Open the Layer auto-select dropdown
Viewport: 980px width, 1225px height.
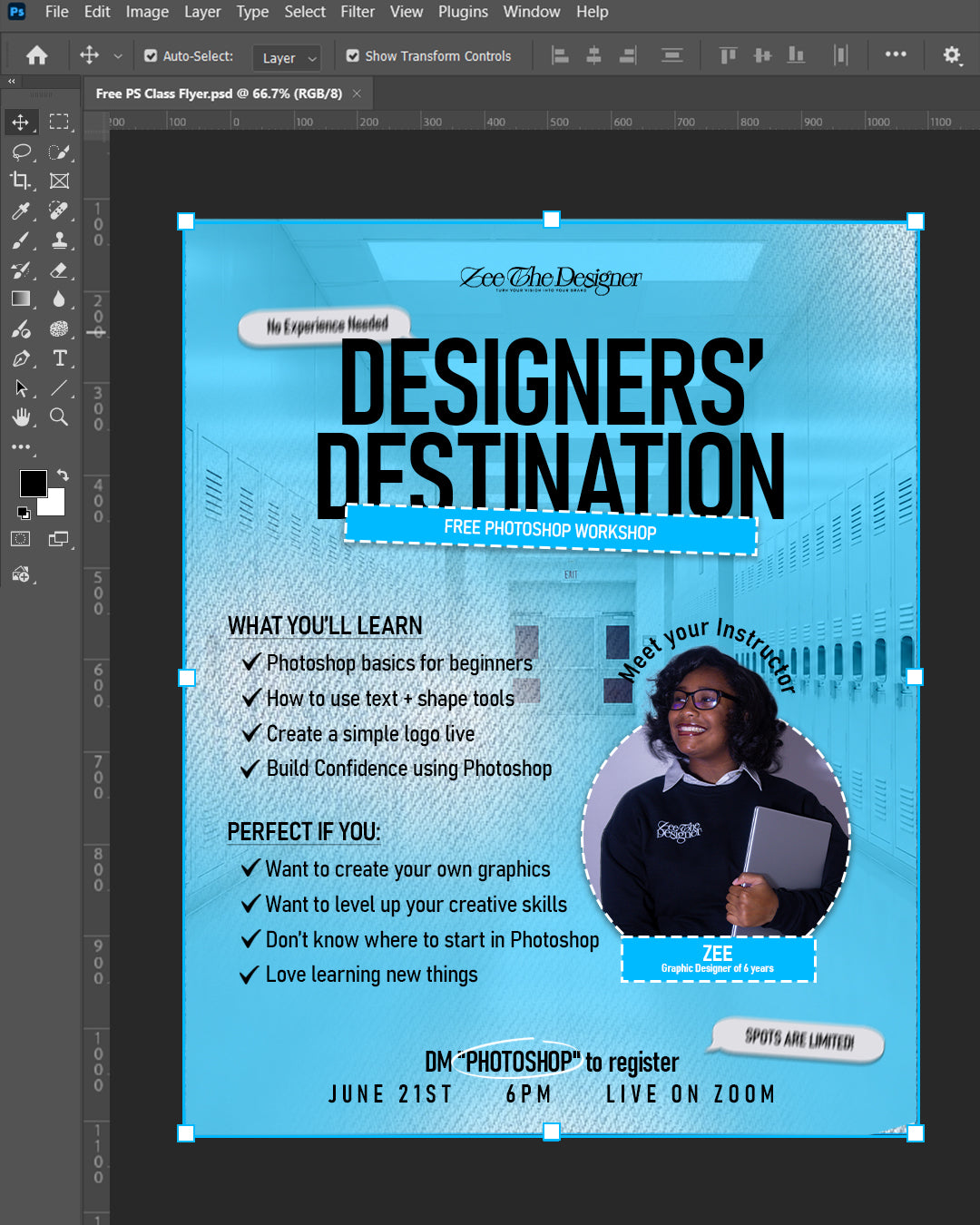click(287, 58)
